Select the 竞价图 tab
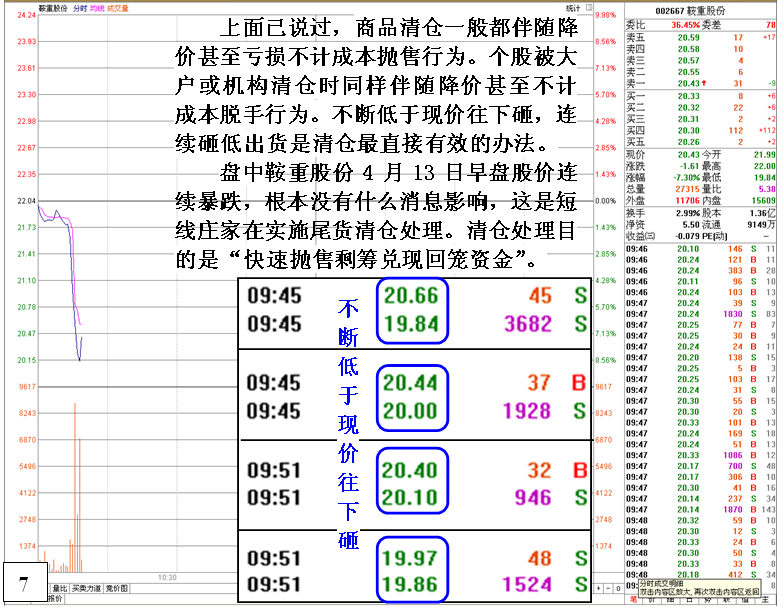Screen dimensions: 784x613 pos(117,589)
